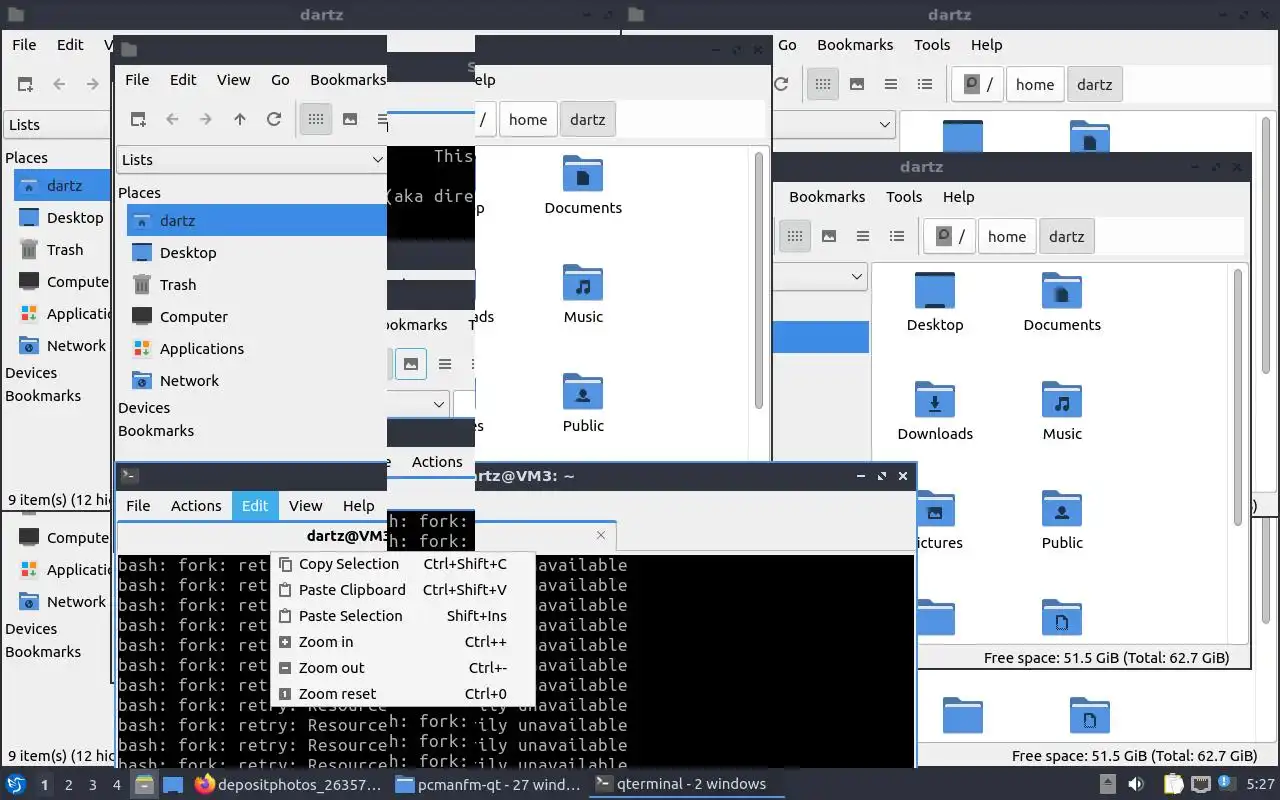The image size is (1280, 800).
Task: Go back in foreground left file manager toolbar
Action: click(172, 119)
